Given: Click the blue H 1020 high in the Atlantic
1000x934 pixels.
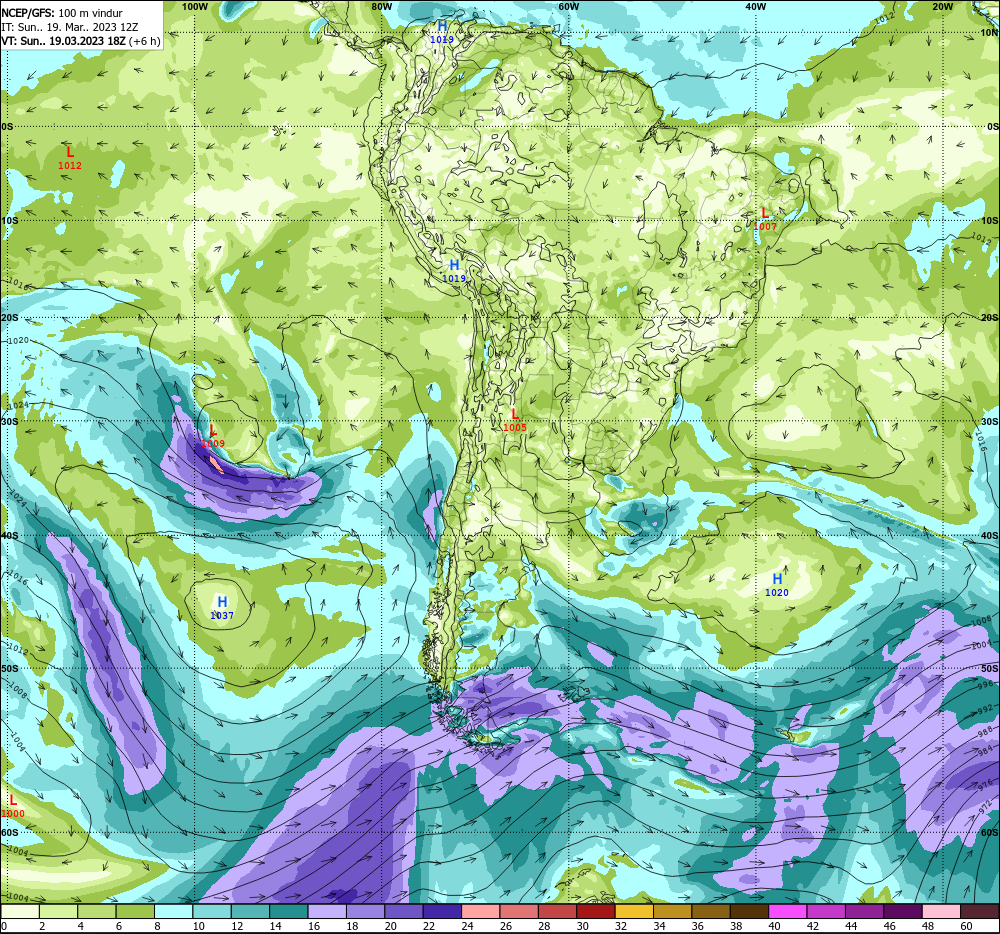Looking at the screenshot, I should 777,585.
